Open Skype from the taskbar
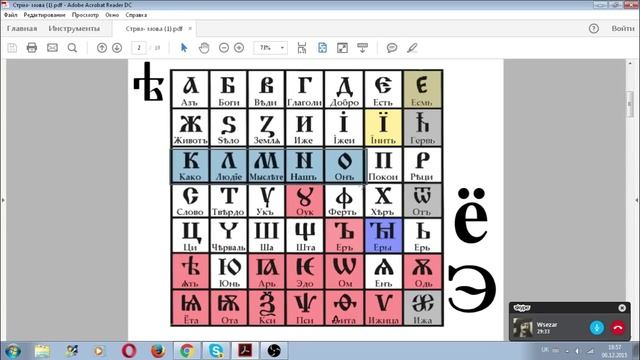The height and width of the screenshot is (360, 640). 216,351
